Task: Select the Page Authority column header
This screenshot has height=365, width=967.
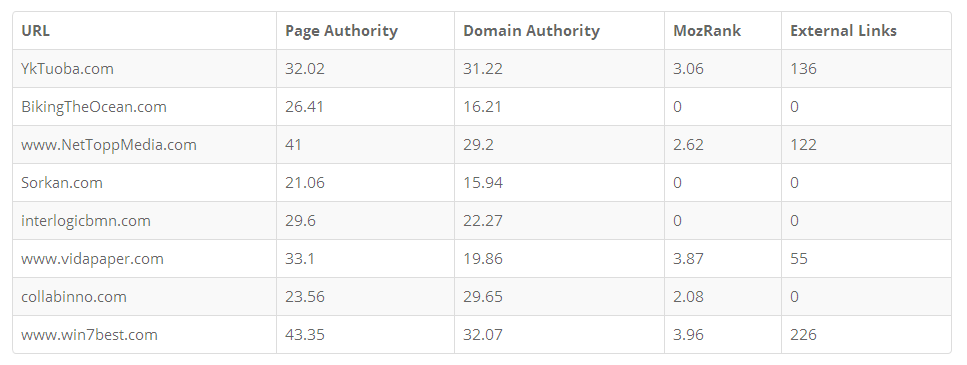Action: coord(341,31)
